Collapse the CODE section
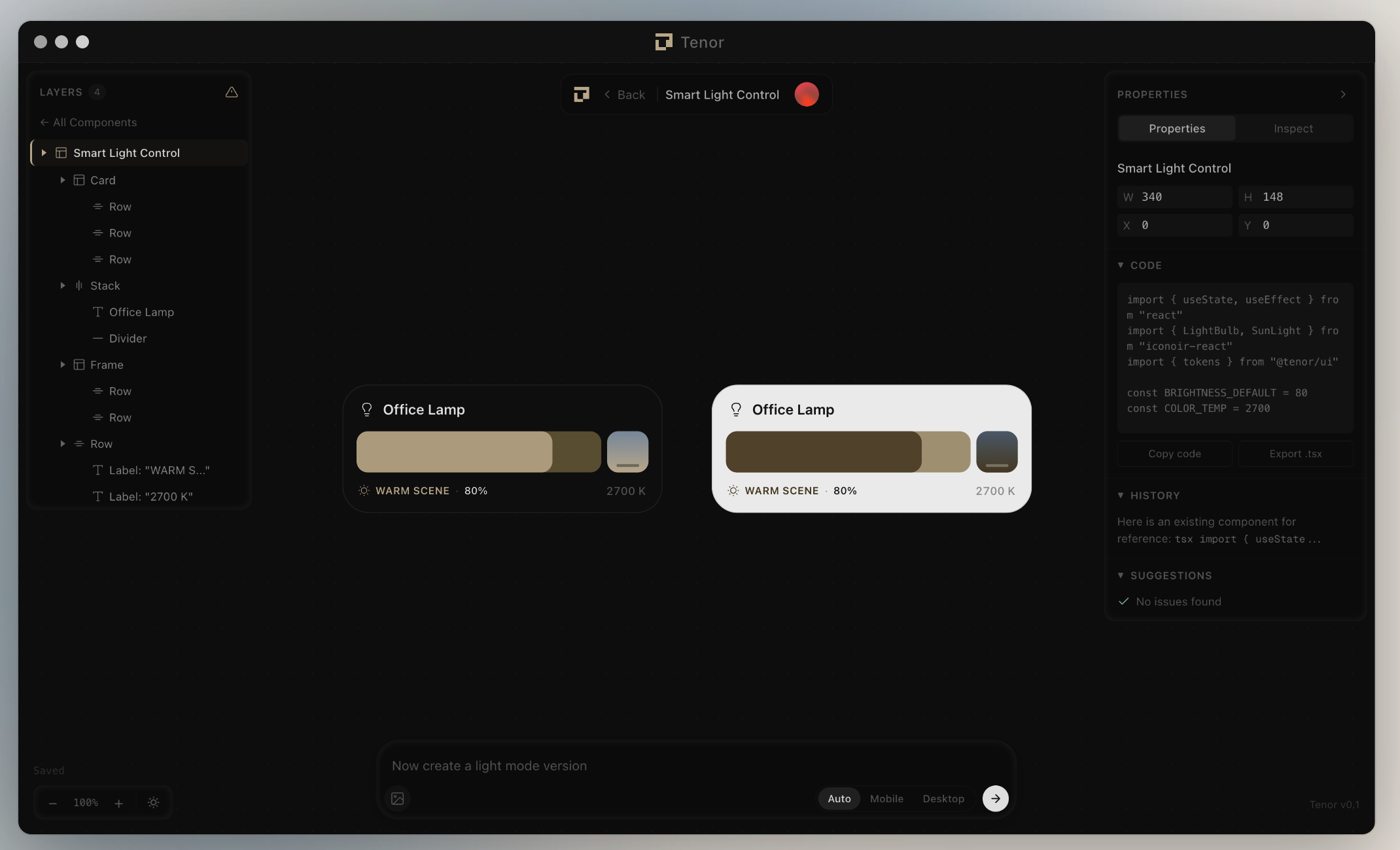 [1121, 265]
